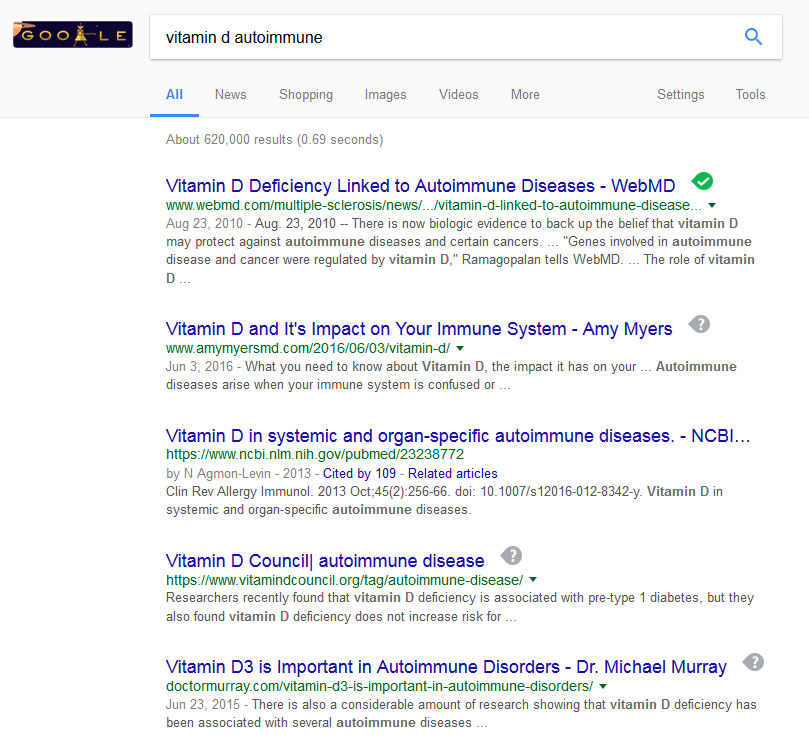
Task: Switch to the Videos tab
Action: (x=459, y=94)
